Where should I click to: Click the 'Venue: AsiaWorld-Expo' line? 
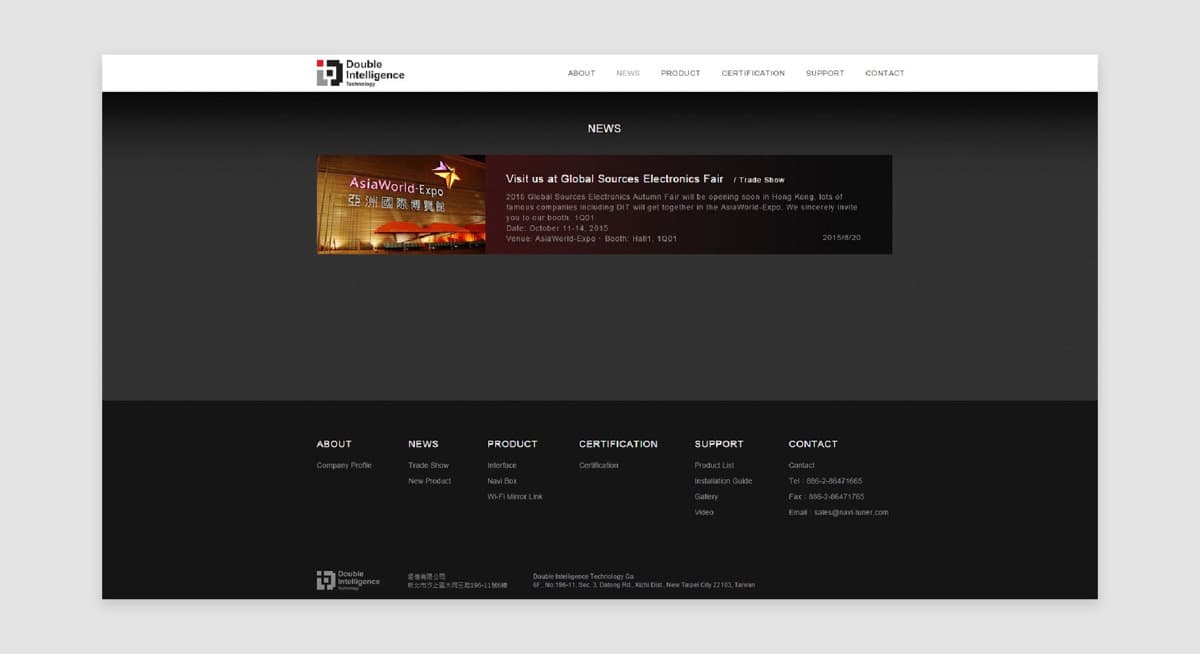[x=550, y=239]
